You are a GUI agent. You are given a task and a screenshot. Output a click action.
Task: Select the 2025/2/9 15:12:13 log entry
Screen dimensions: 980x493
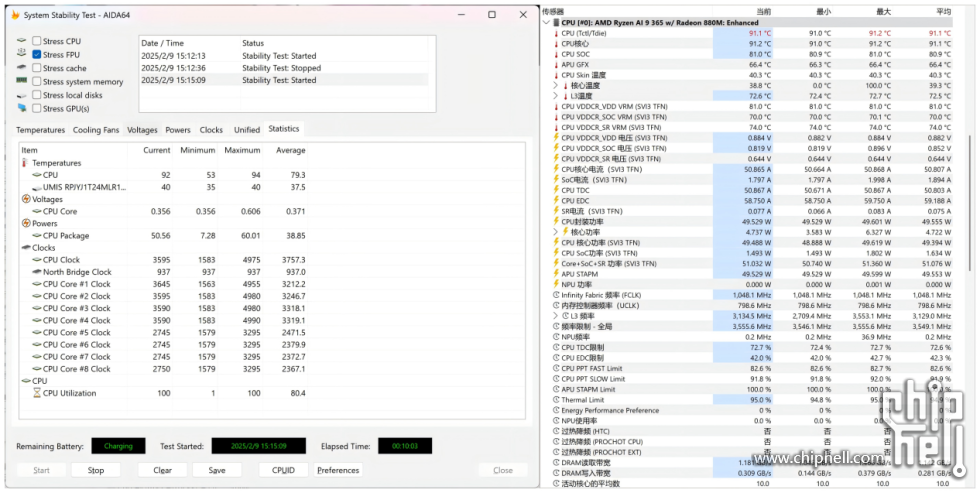[284, 56]
